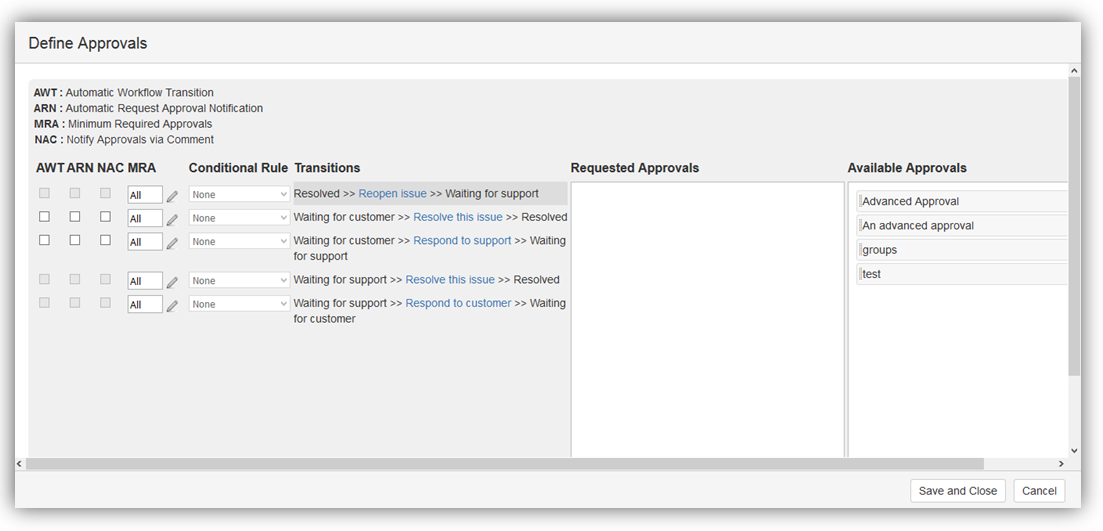Click pencil icon beside Reopen issue row

[172, 196]
